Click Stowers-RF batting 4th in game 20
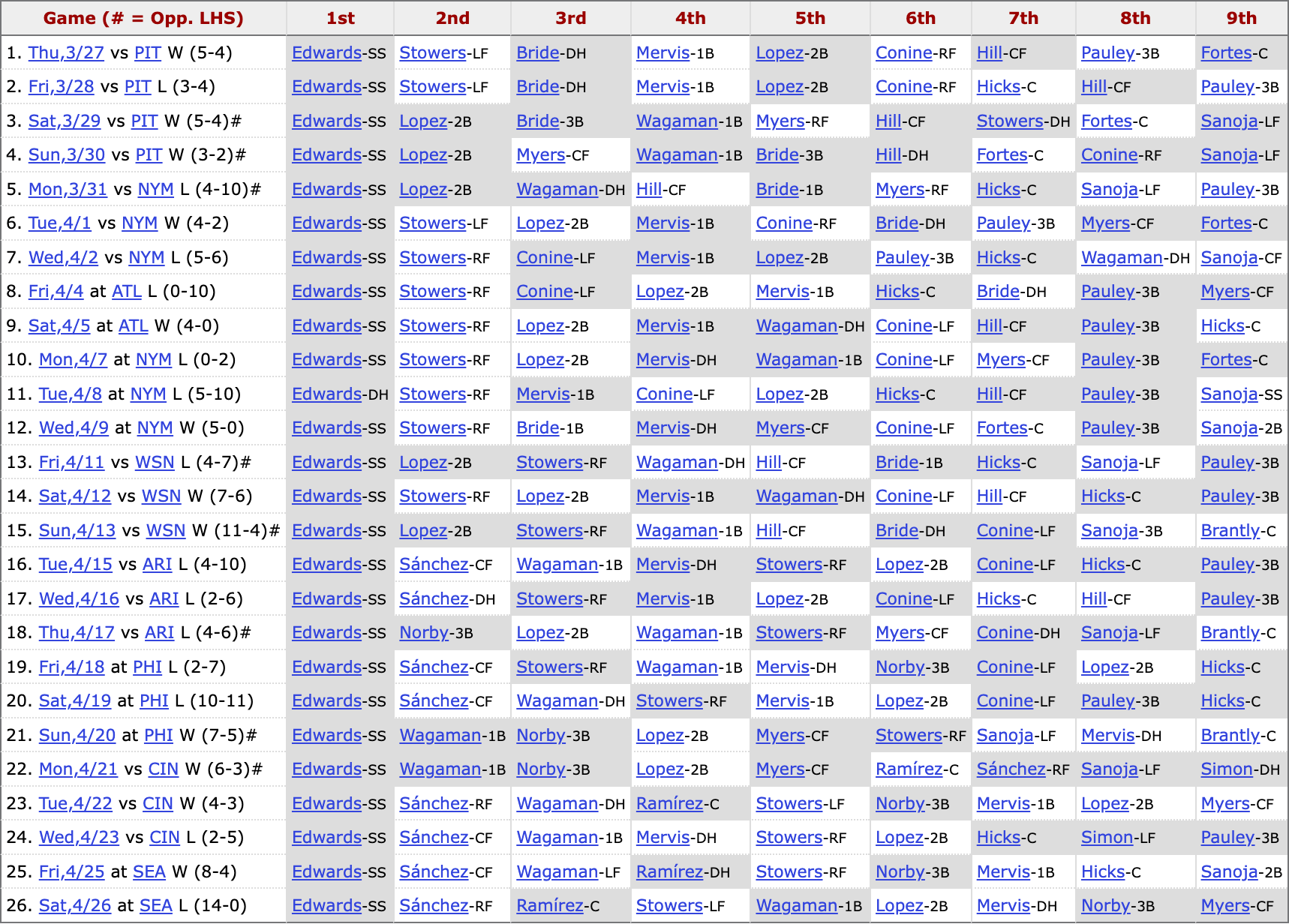1289x924 pixels. (681, 701)
